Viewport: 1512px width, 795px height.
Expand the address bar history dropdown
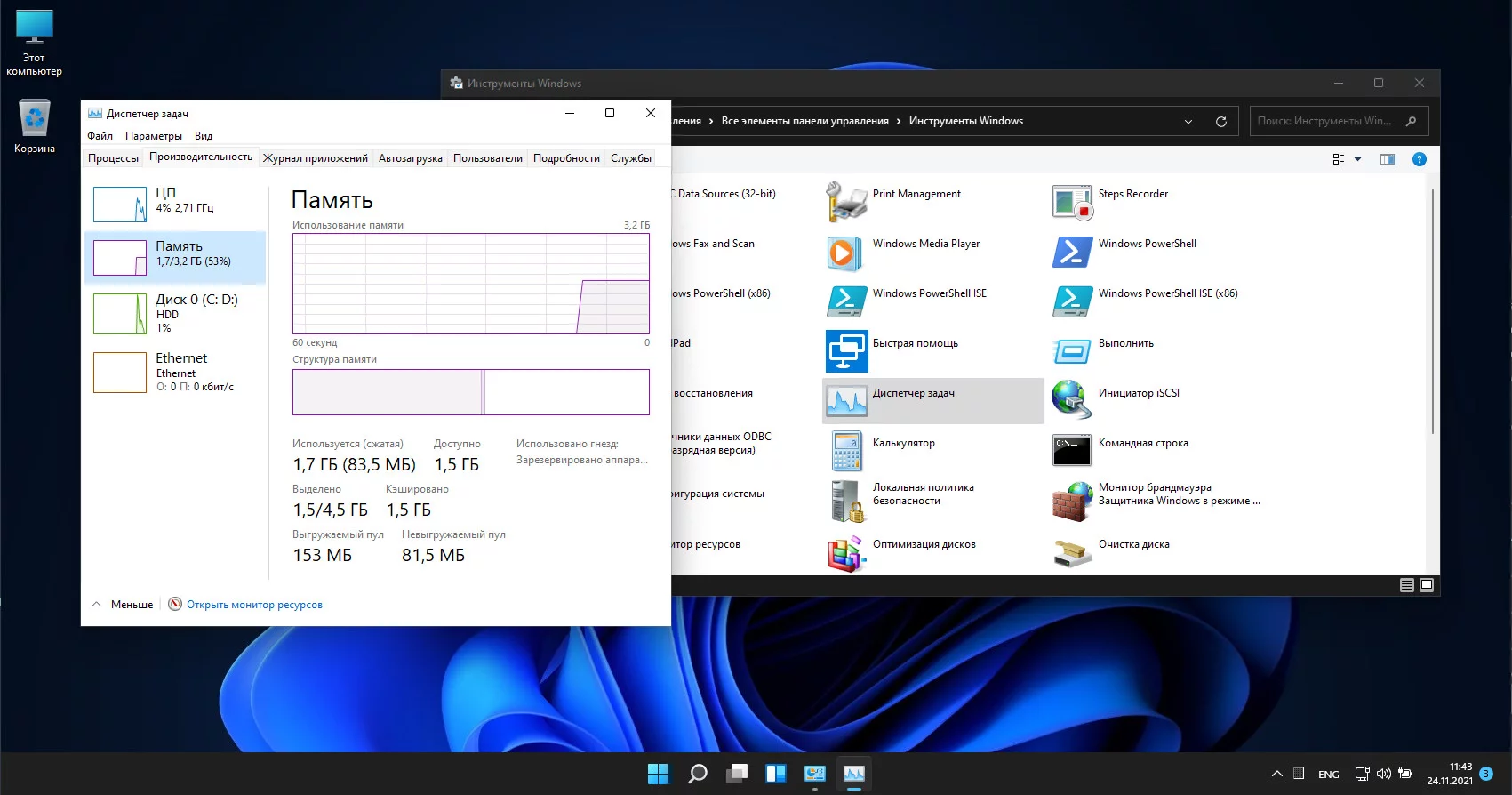click(x=1188, y=122)
